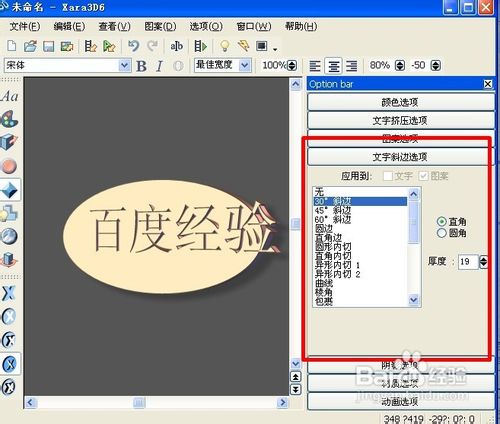Expand the 颜色选项 panel

pyautogui.click(x=400, y=102)
